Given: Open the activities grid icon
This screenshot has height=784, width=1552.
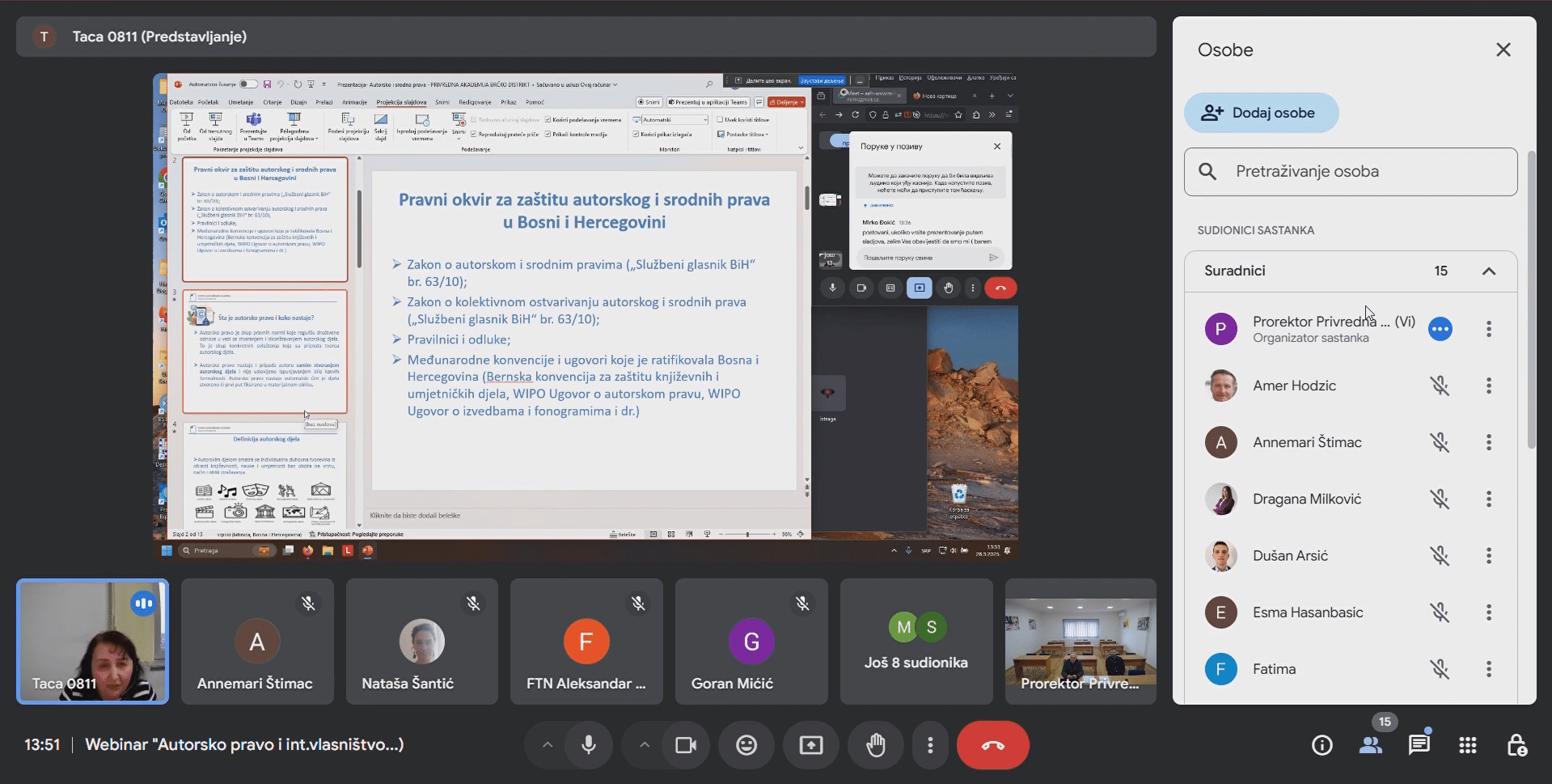Looking at the screenshot, I should click(1467, 744).
